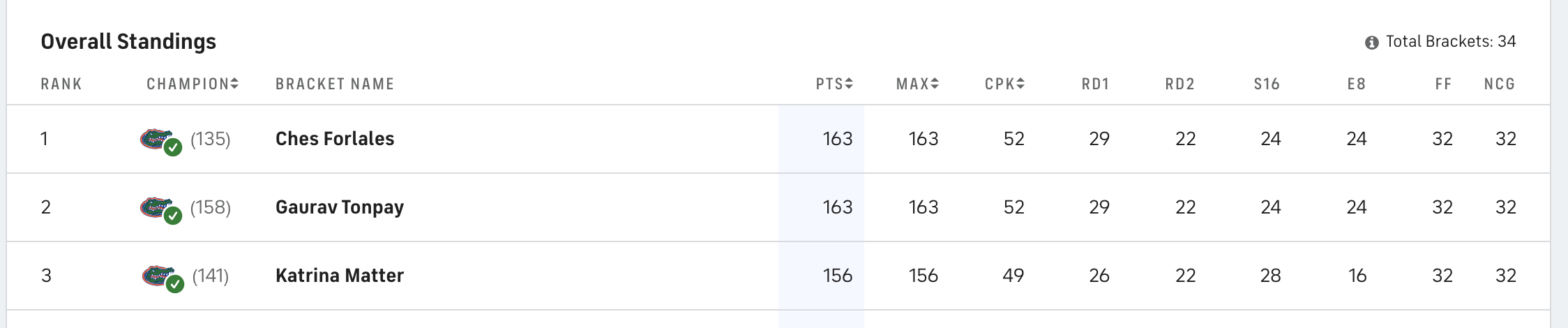
Task: Sort standings by MAX column
Action: 917,84
